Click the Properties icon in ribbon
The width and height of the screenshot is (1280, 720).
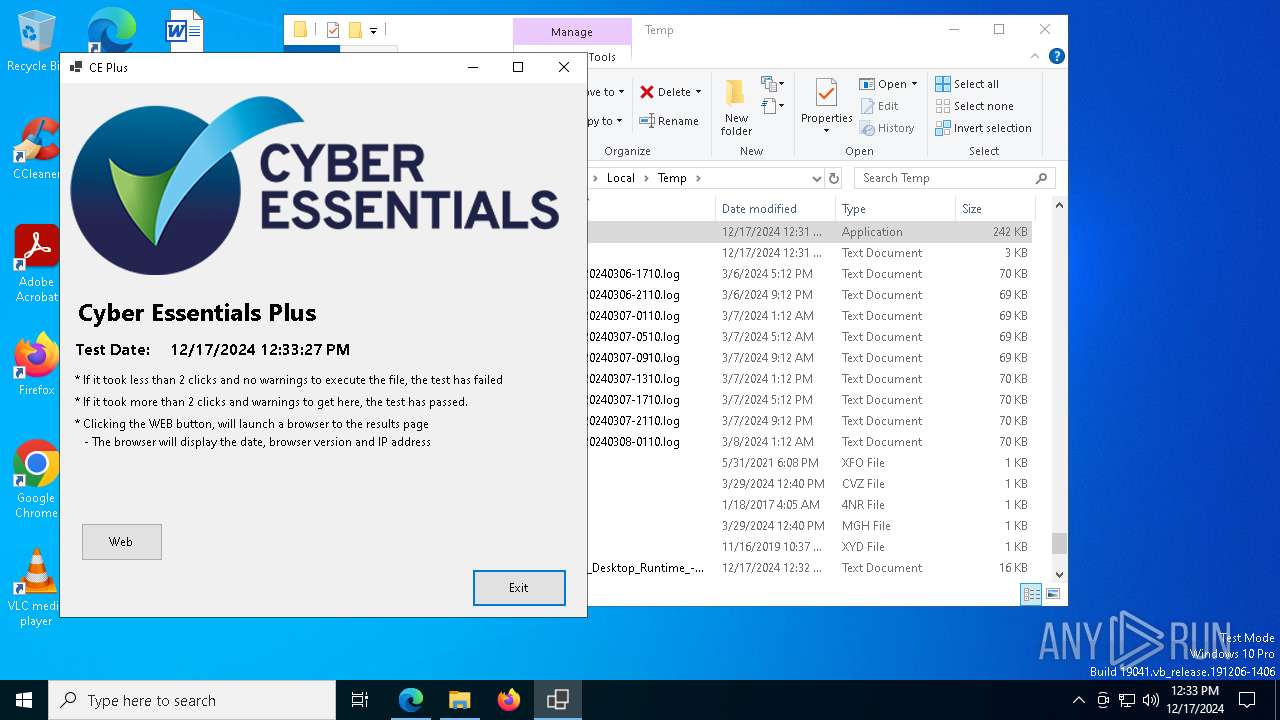tap(826, 94)
